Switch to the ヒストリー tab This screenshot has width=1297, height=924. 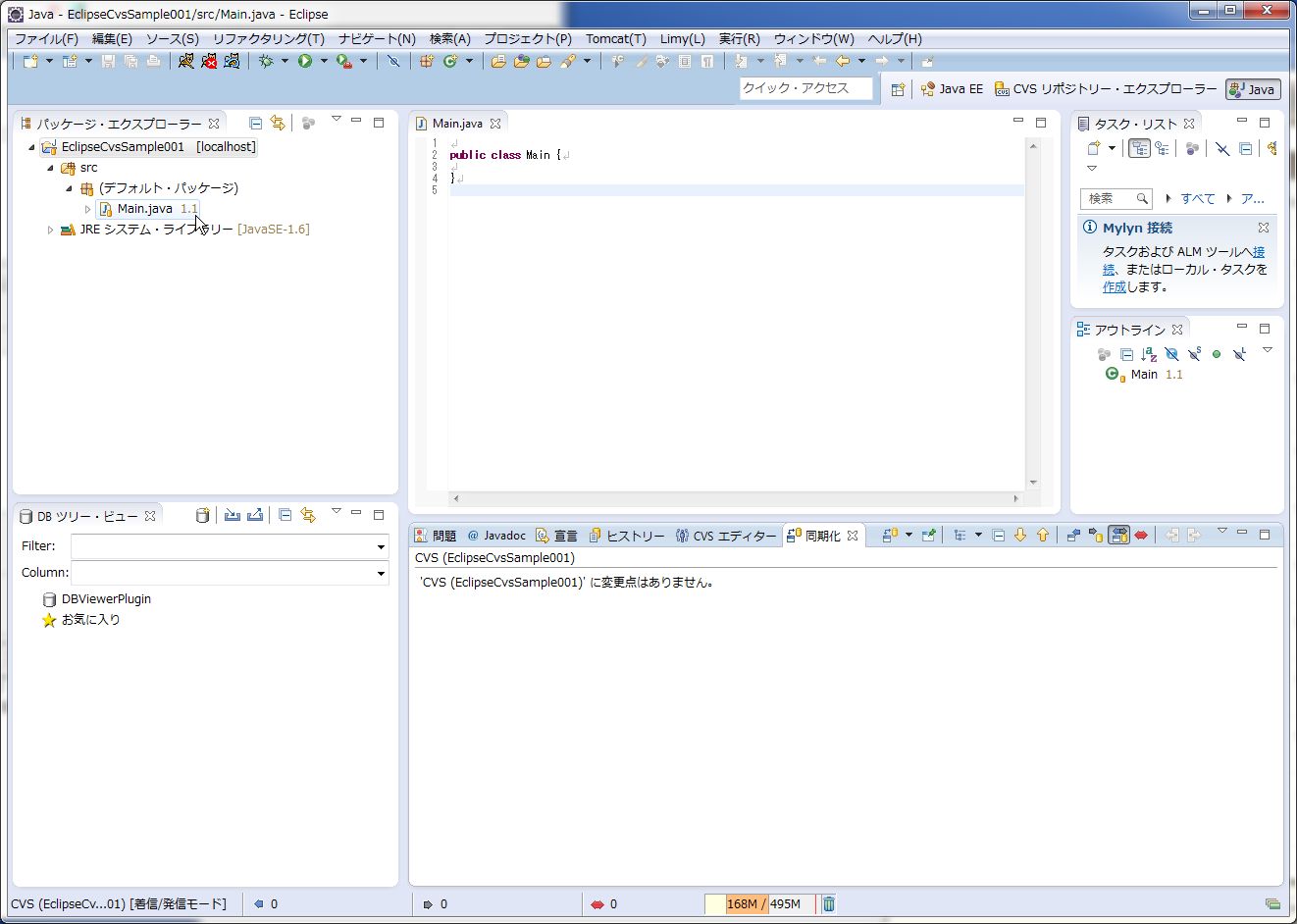coord(626,536)
